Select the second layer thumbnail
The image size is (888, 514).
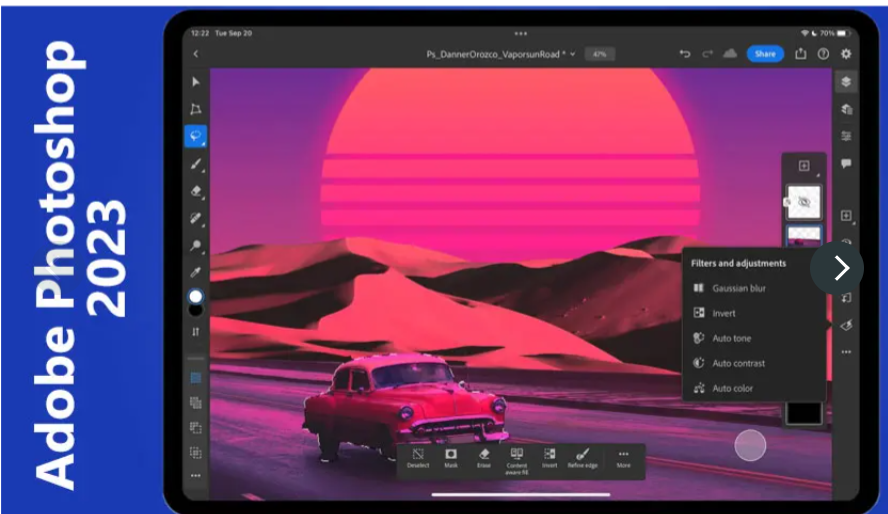pyautogui.click(x=804, y=237)
